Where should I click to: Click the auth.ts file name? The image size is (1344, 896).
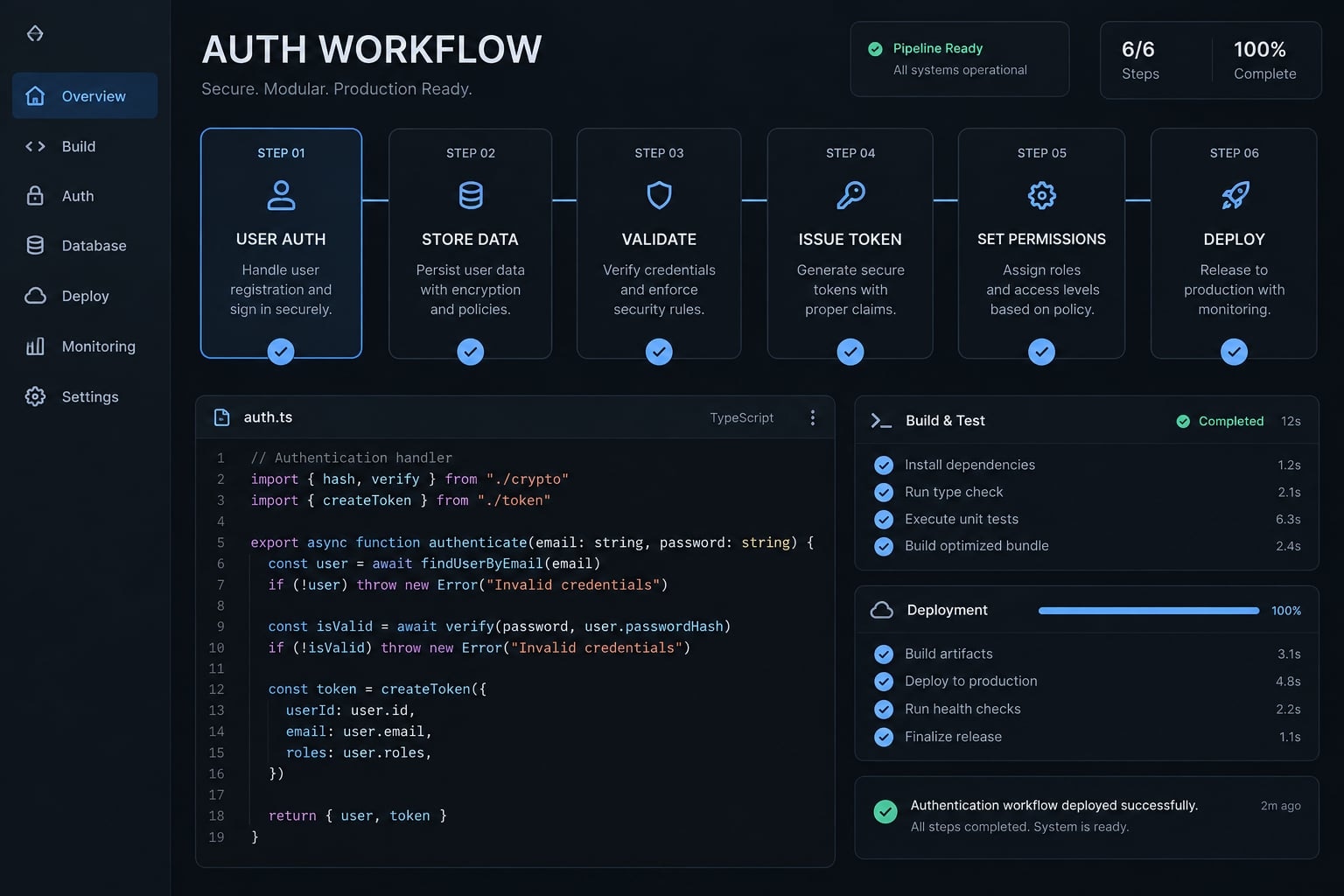[268, 417]
